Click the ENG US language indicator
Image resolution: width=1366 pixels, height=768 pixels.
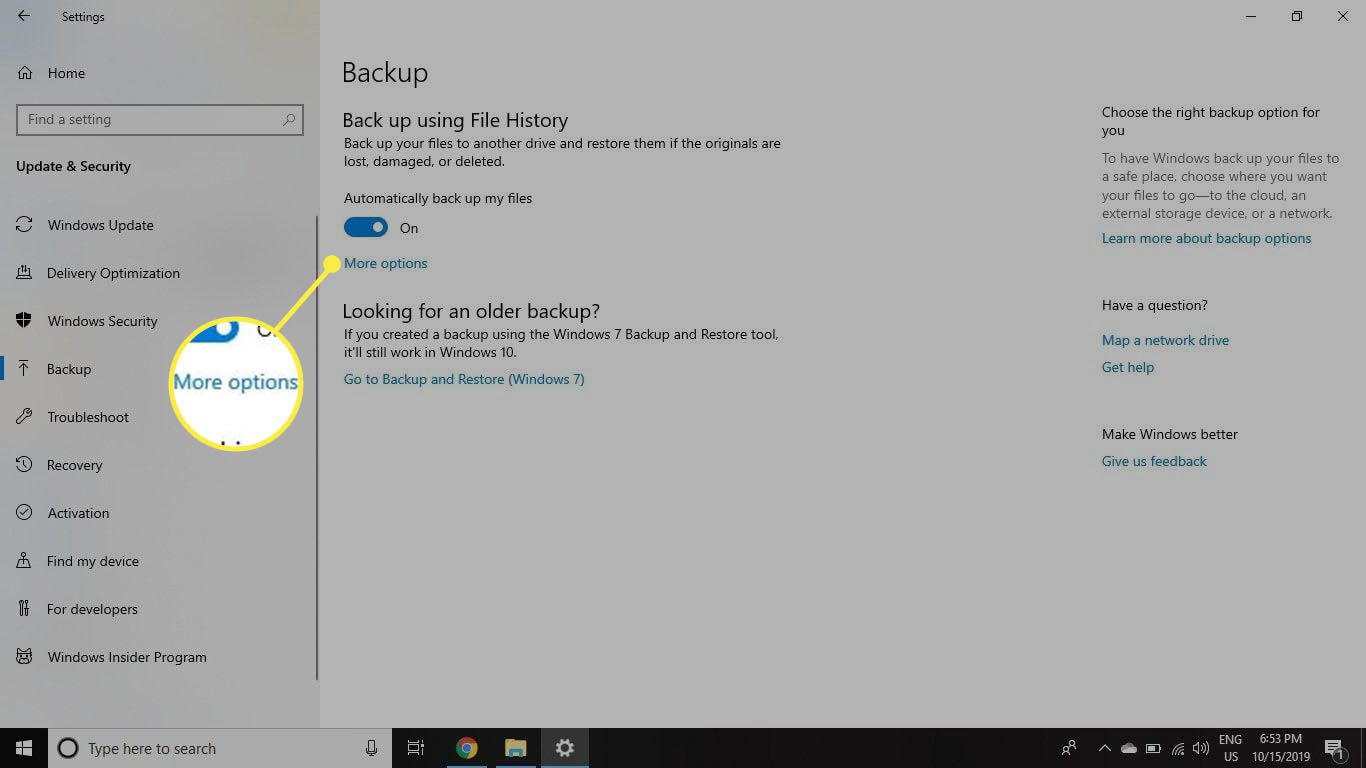coord(1231,748)
